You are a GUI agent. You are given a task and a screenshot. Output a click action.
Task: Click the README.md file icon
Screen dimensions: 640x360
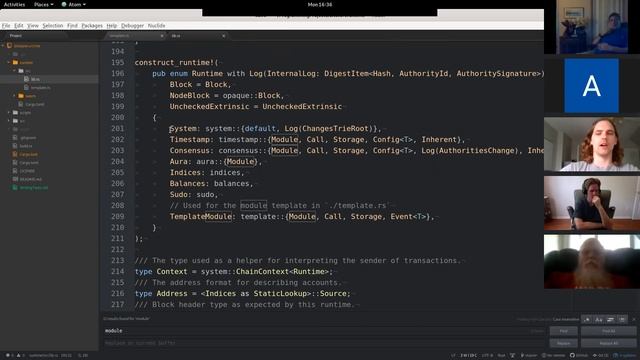[15, 179]
